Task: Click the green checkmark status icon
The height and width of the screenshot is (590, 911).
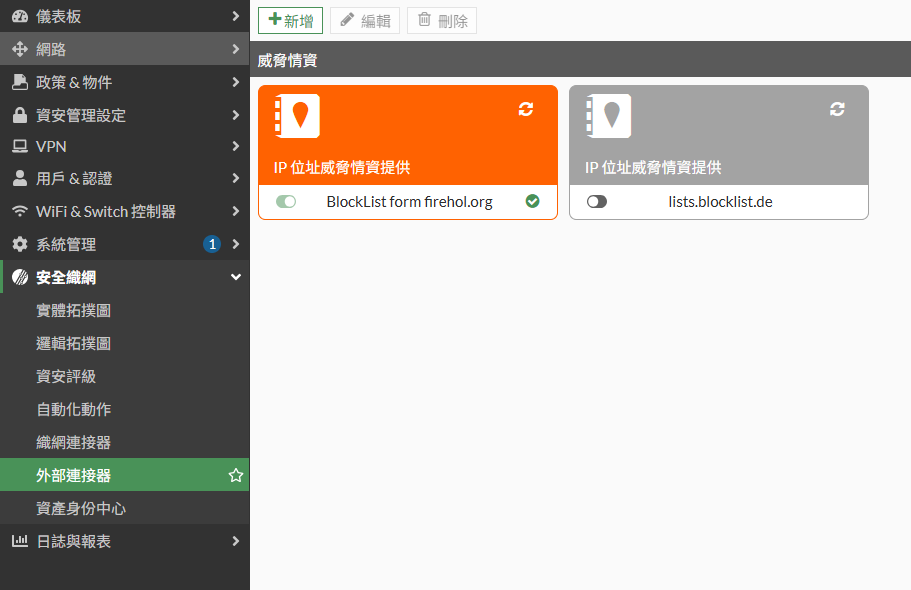Action: click(532, 202)
